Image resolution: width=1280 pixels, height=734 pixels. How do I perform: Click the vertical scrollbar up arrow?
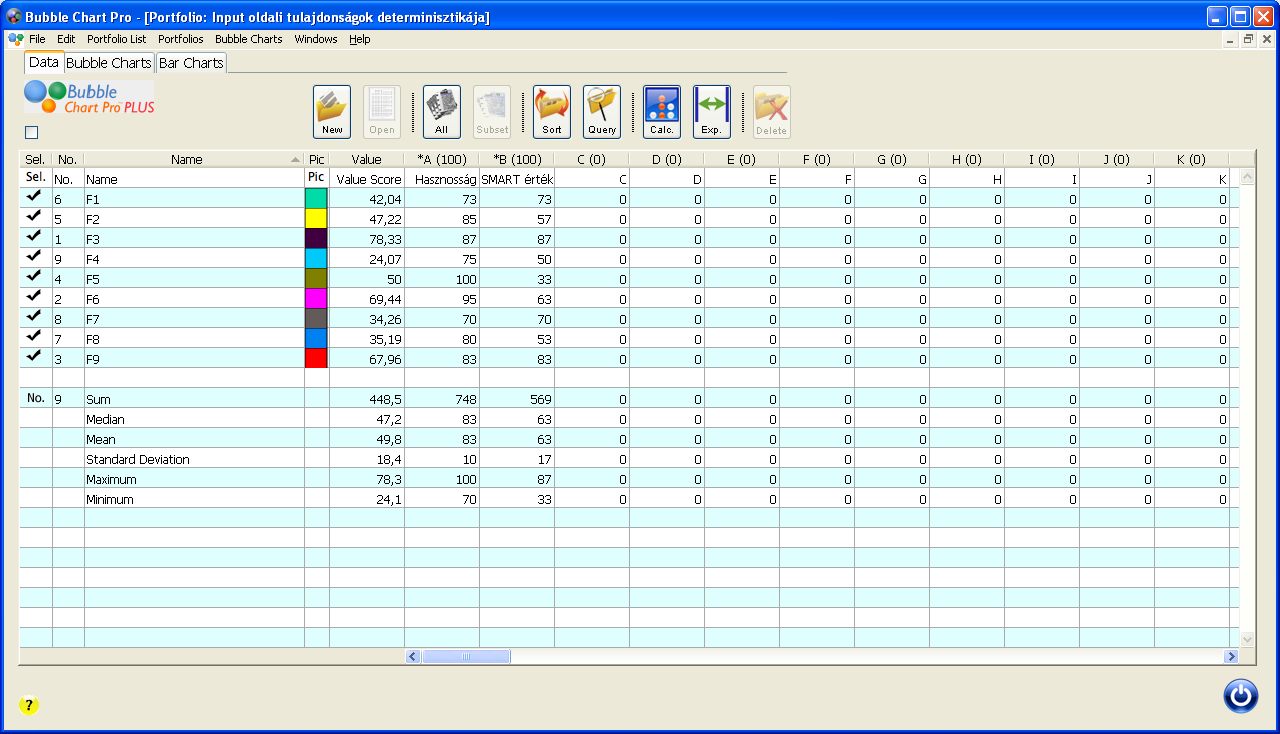click(1247, 176)
